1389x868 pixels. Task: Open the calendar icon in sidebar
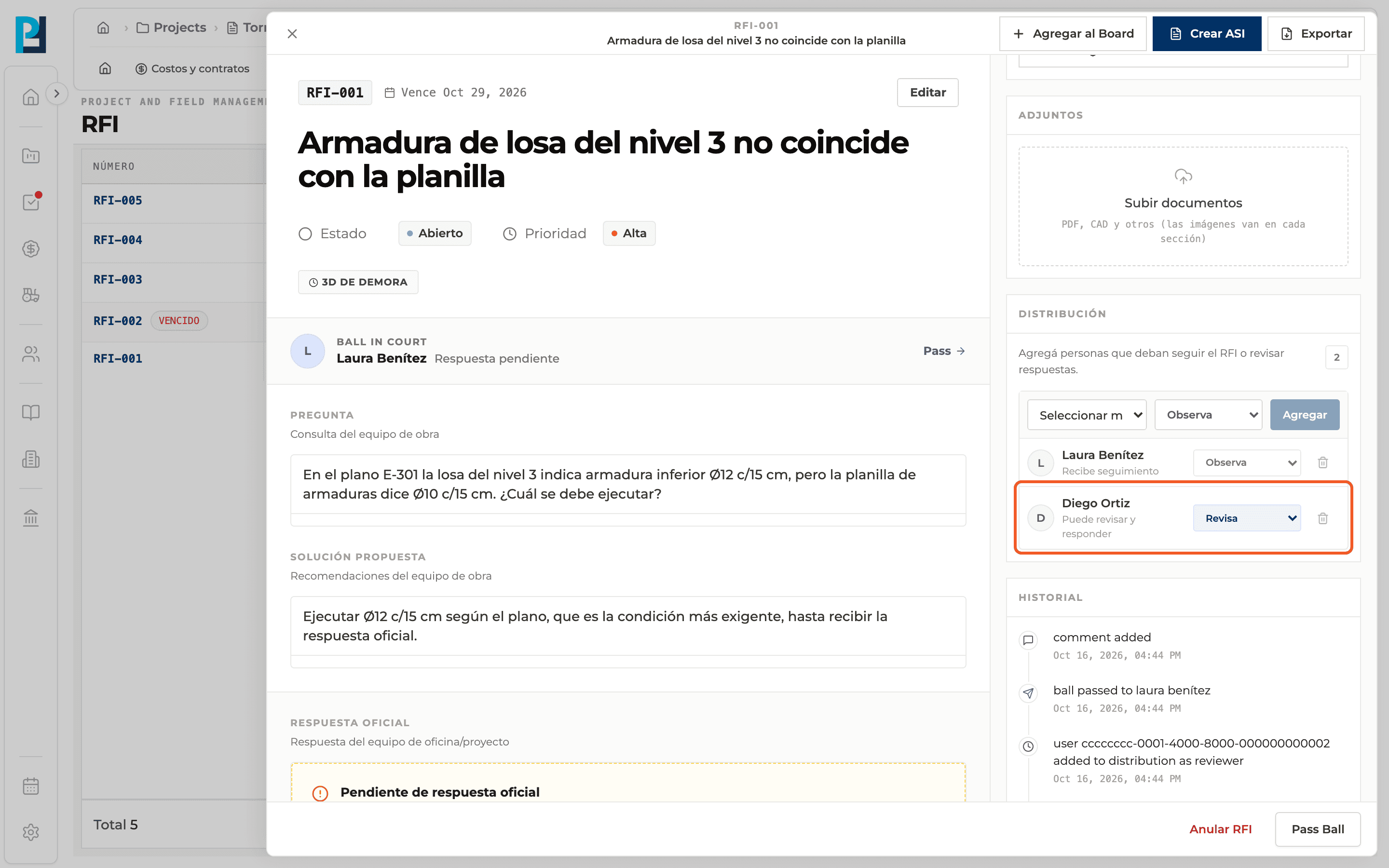[x=31, y=786]
